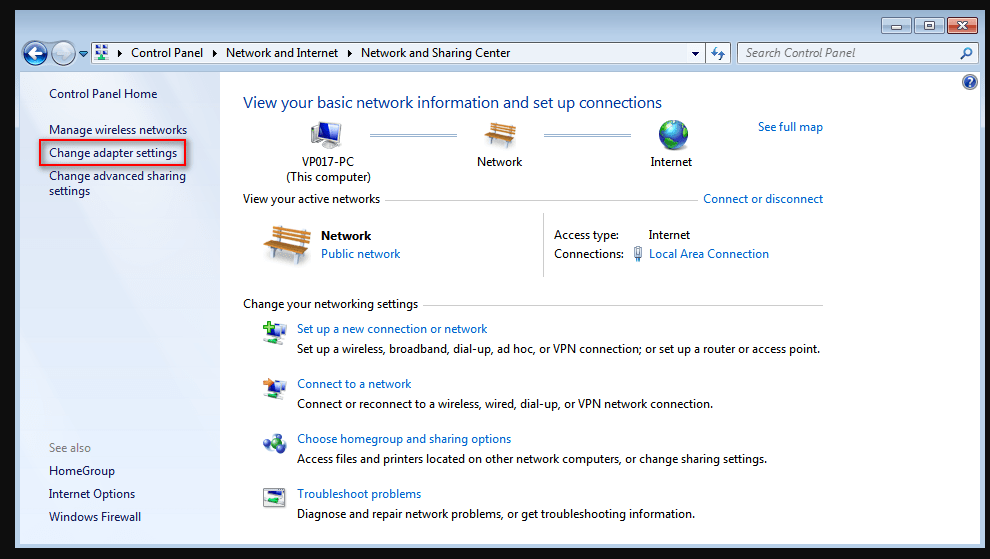The width and height of the screenshot is (990, 559).
Task: Expand the arrow after Network and Internet breadcrumb
Action: pyautogui.click(x=350, y=54)
